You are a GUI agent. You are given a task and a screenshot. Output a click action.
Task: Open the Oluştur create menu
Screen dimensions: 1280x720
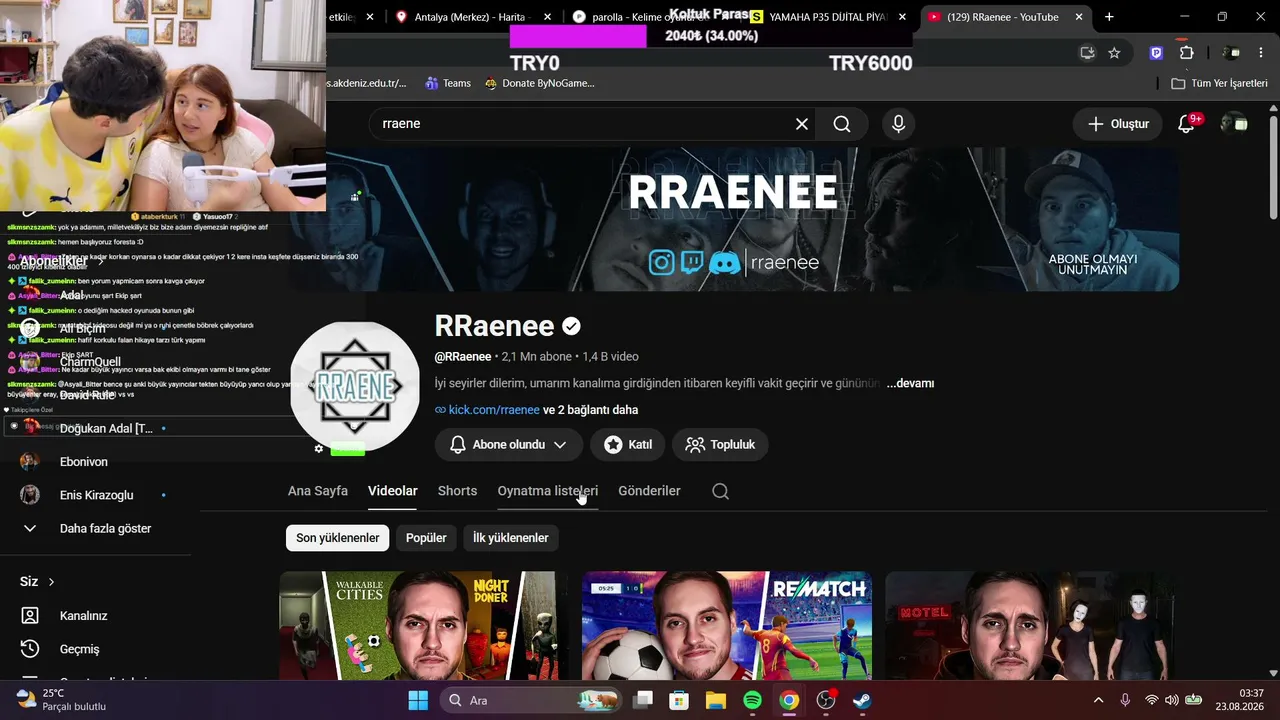click(1118, 124)
